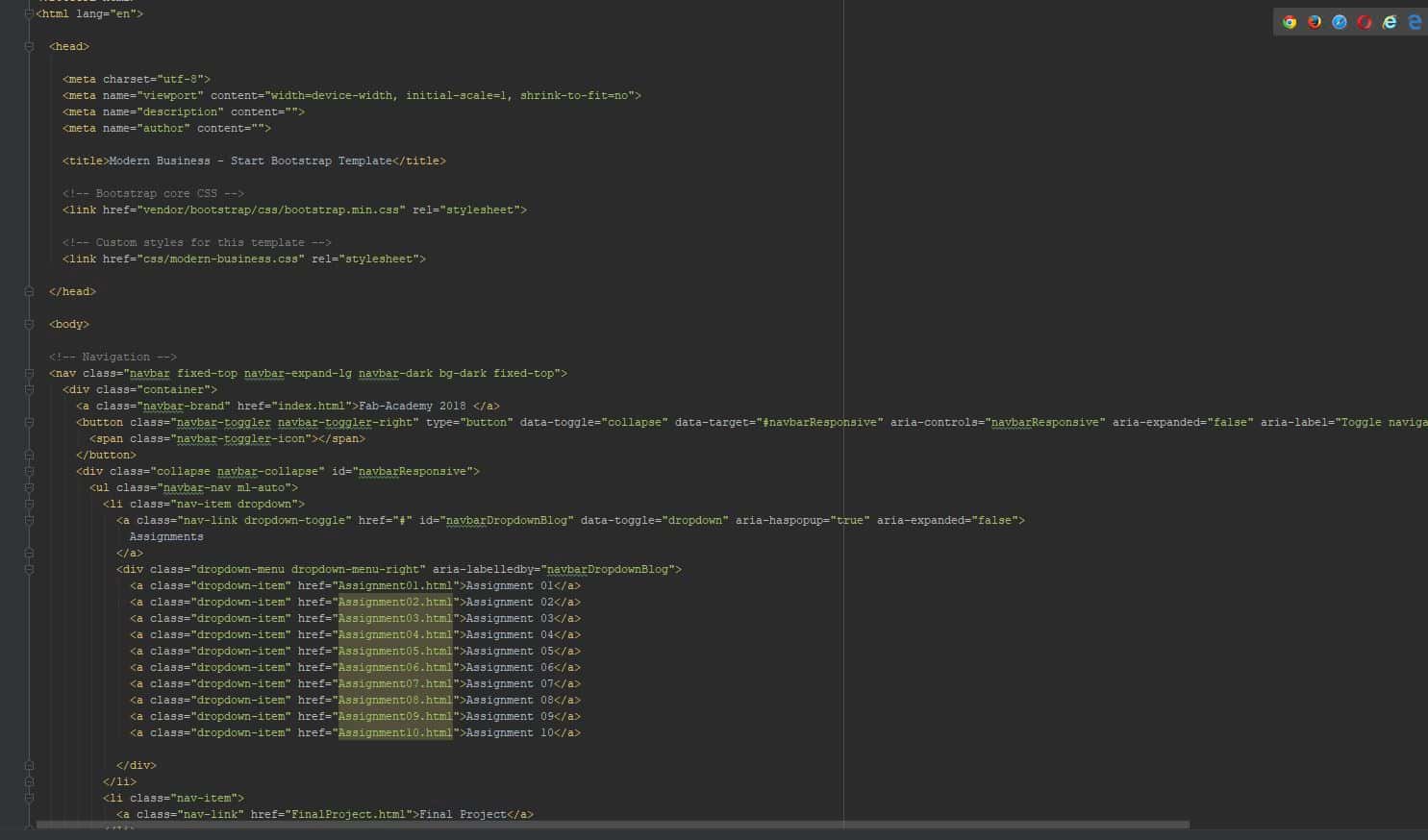Click the data-target="#navbarResponsive" attribute

(779, 422)
